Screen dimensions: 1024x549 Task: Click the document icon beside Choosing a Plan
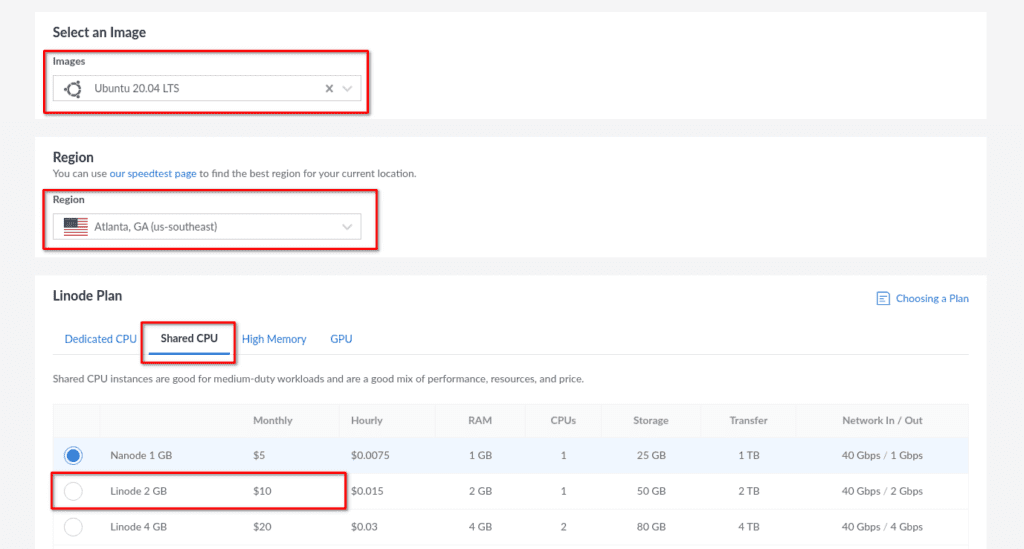[x=883, y=298]
